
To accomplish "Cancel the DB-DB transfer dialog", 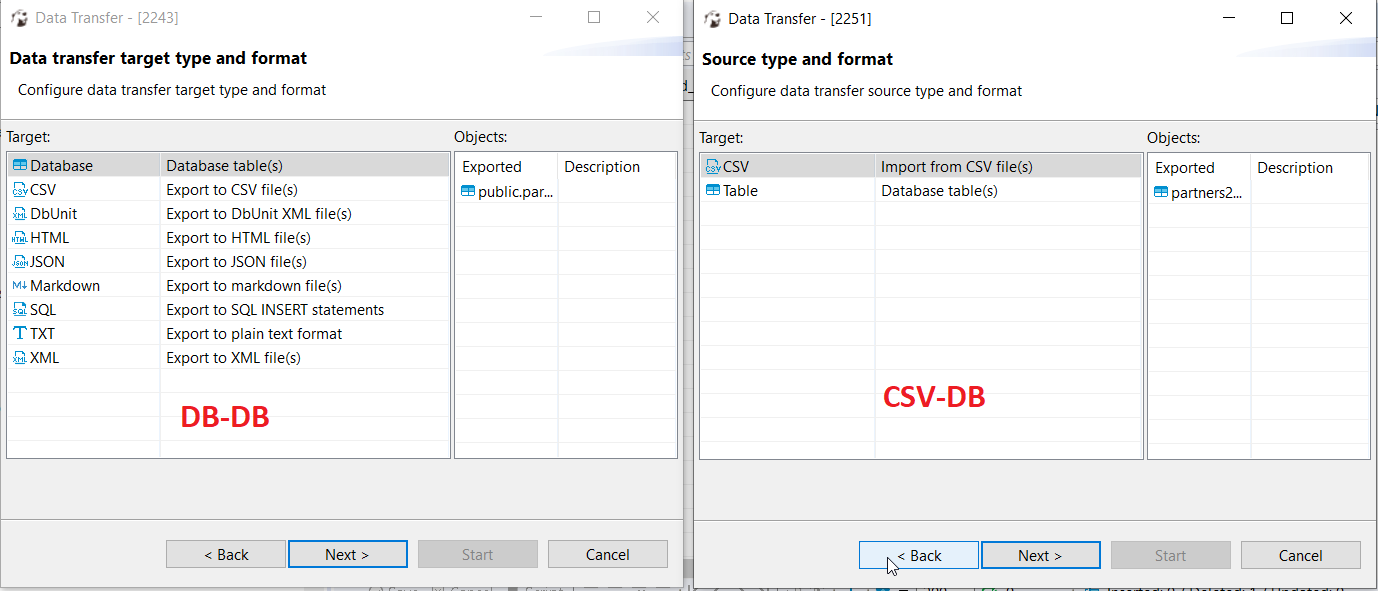I will (x=607, y=553).
